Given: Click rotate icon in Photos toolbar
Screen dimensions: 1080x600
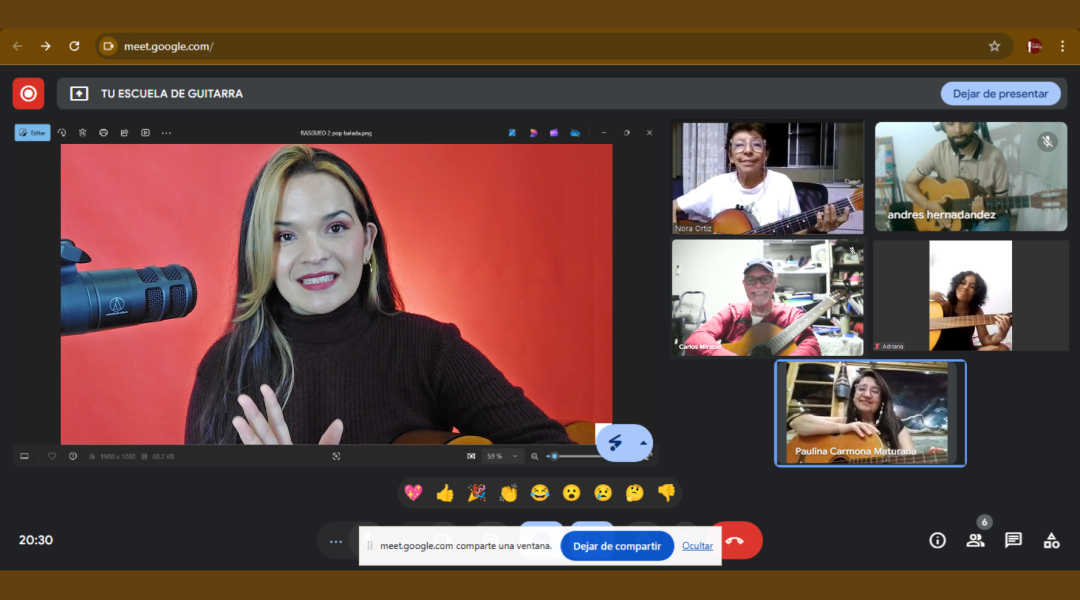Looking at the screenshot, I should pyautogui.click(x=62, y=133).
